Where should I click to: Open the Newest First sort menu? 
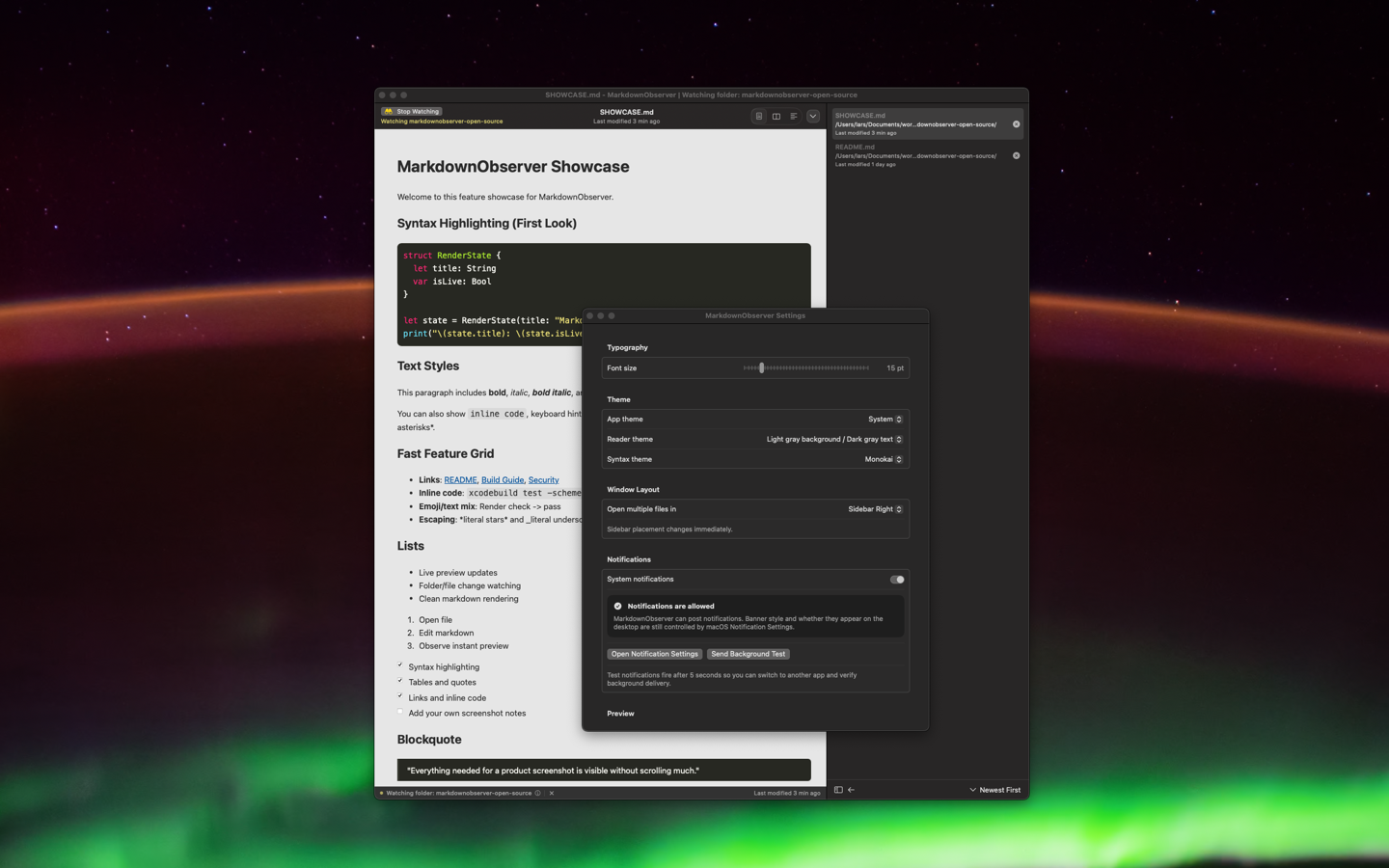[x=995, y=790]
